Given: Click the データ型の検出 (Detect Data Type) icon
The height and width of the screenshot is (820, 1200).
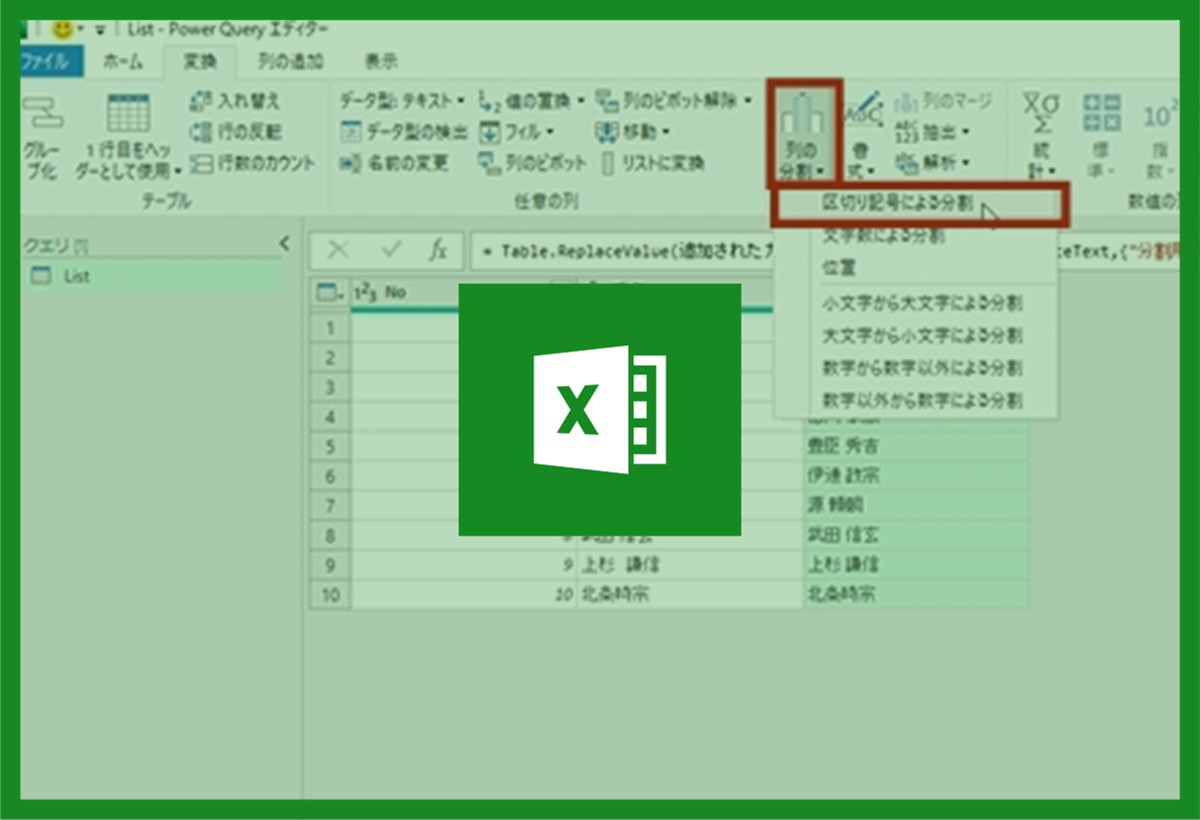Looking at the screenshot, I should (x=350, y=131).
